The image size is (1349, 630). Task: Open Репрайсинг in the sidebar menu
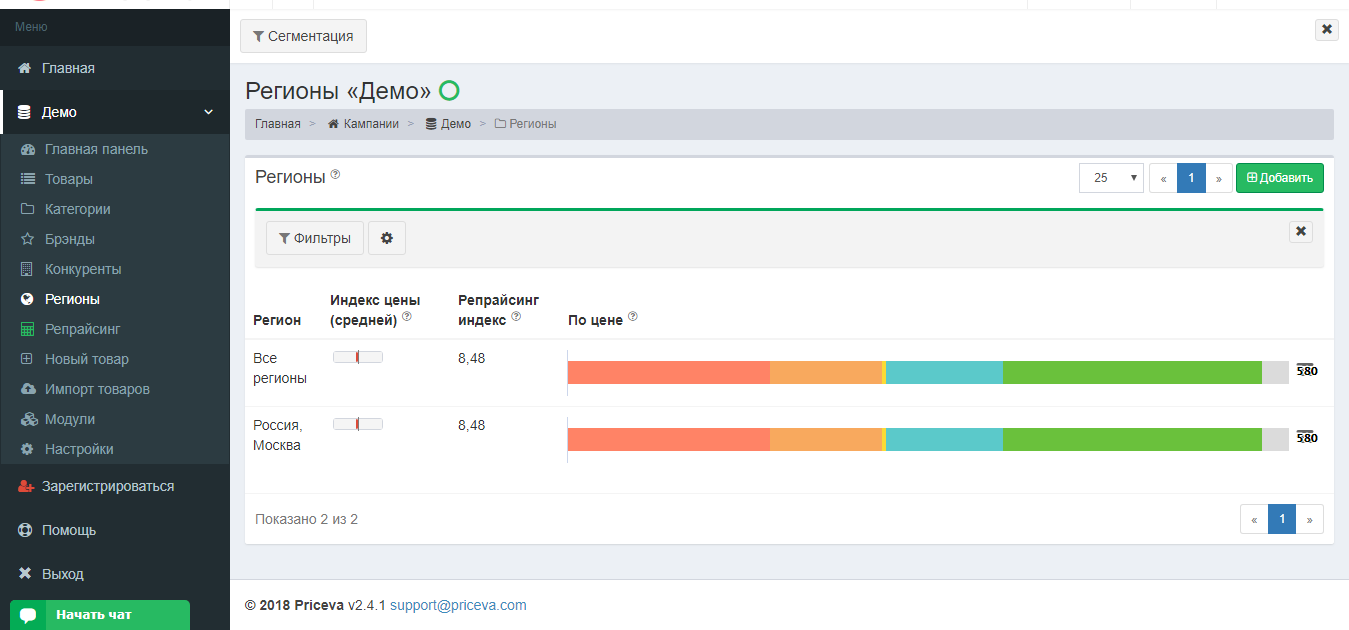pyautogui.click(x=82, y=329)
